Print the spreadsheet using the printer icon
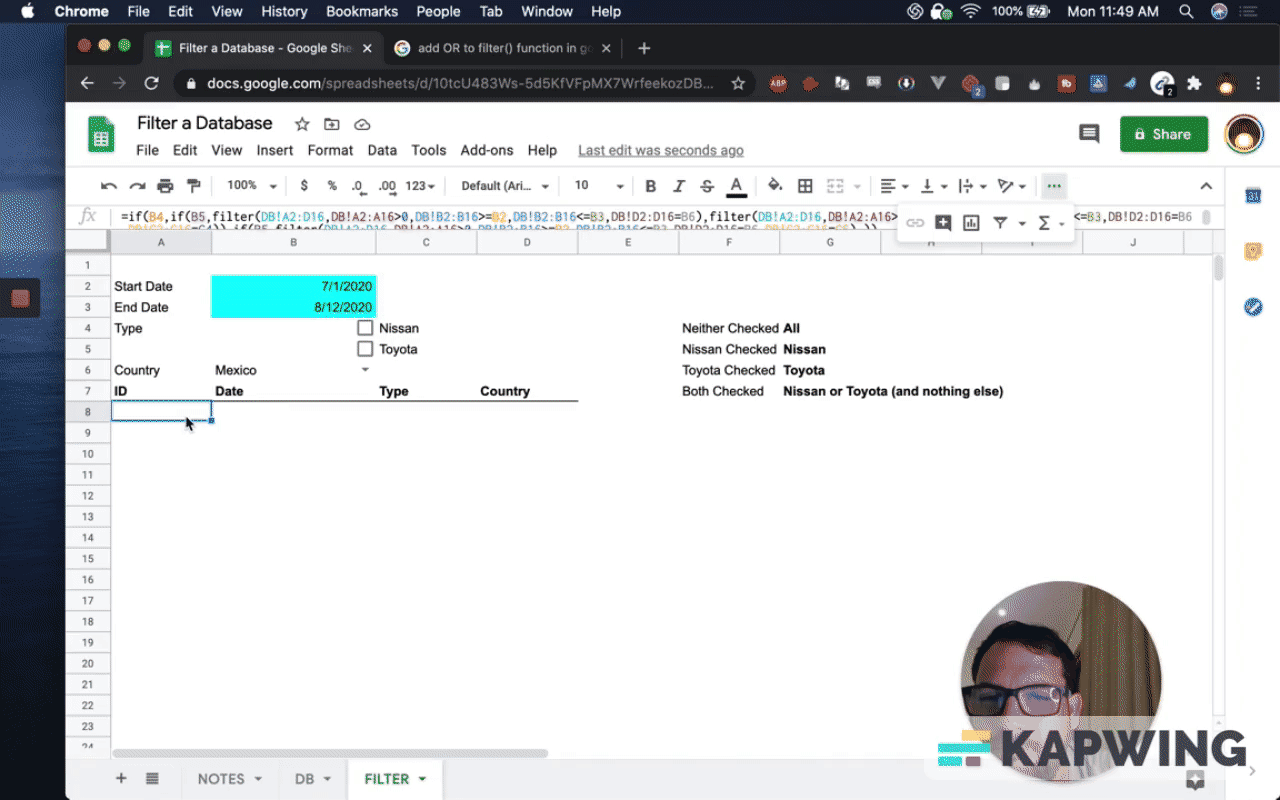The height and width of the screenshot is (800, 1280). [165, 186]
